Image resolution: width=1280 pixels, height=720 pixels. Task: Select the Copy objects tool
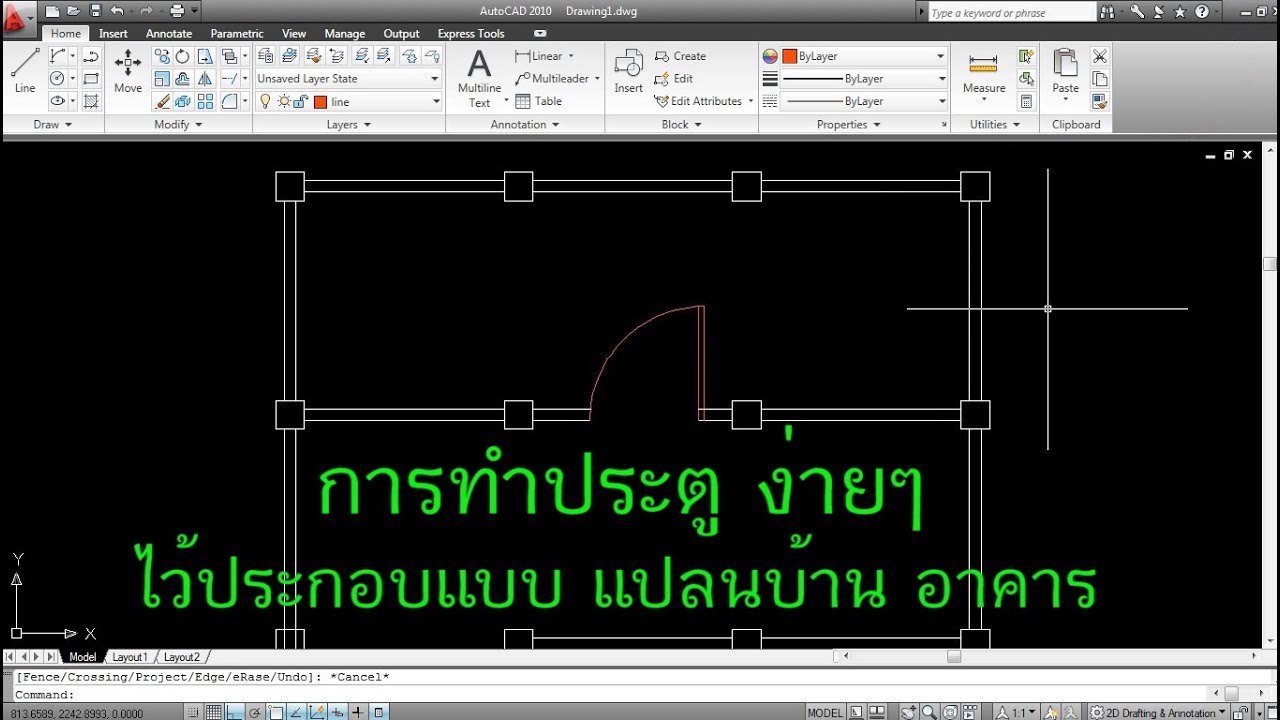(162, 57)
